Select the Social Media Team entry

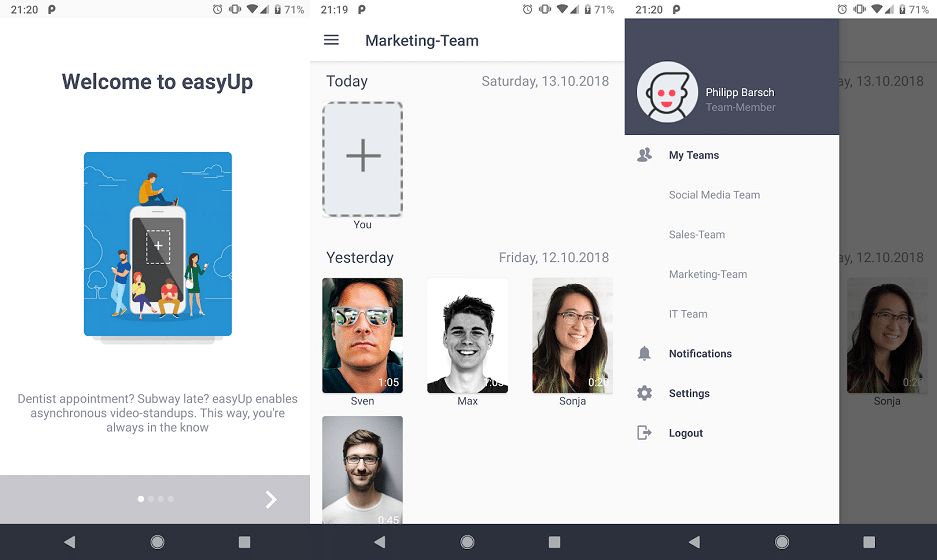(x=714, y=195)
